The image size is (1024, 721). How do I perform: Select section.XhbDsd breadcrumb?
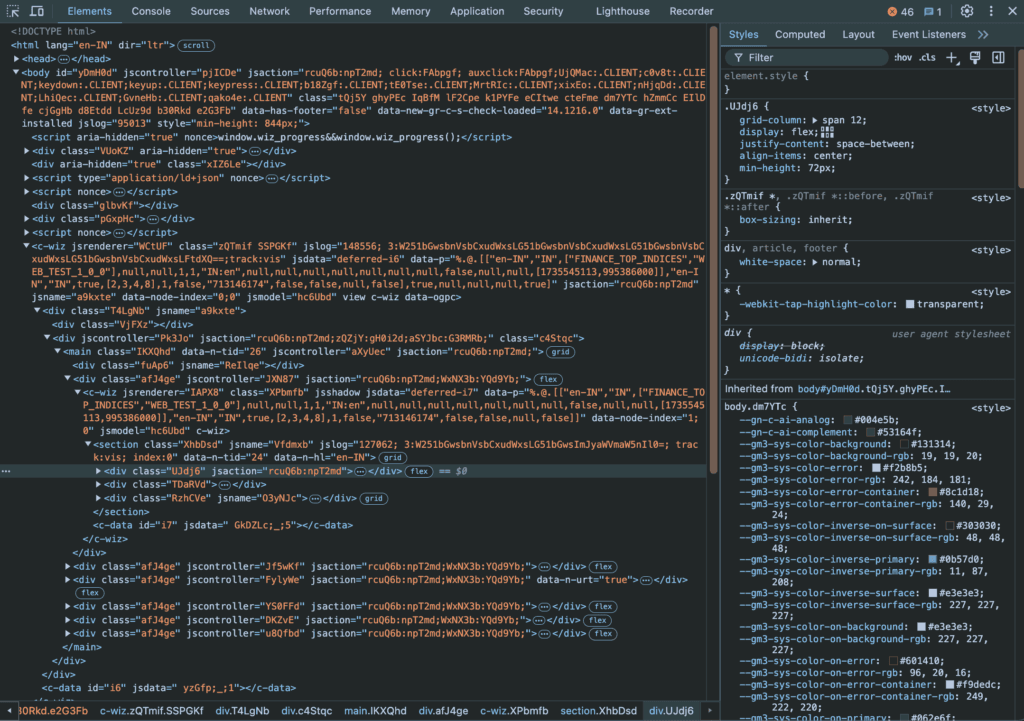(598, 711)
